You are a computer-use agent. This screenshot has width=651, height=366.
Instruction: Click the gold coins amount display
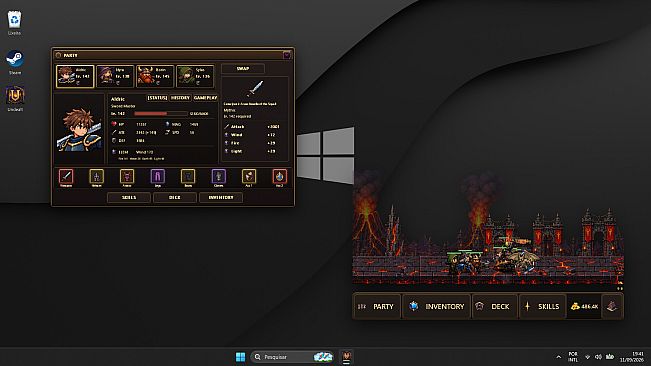[584, 306]
